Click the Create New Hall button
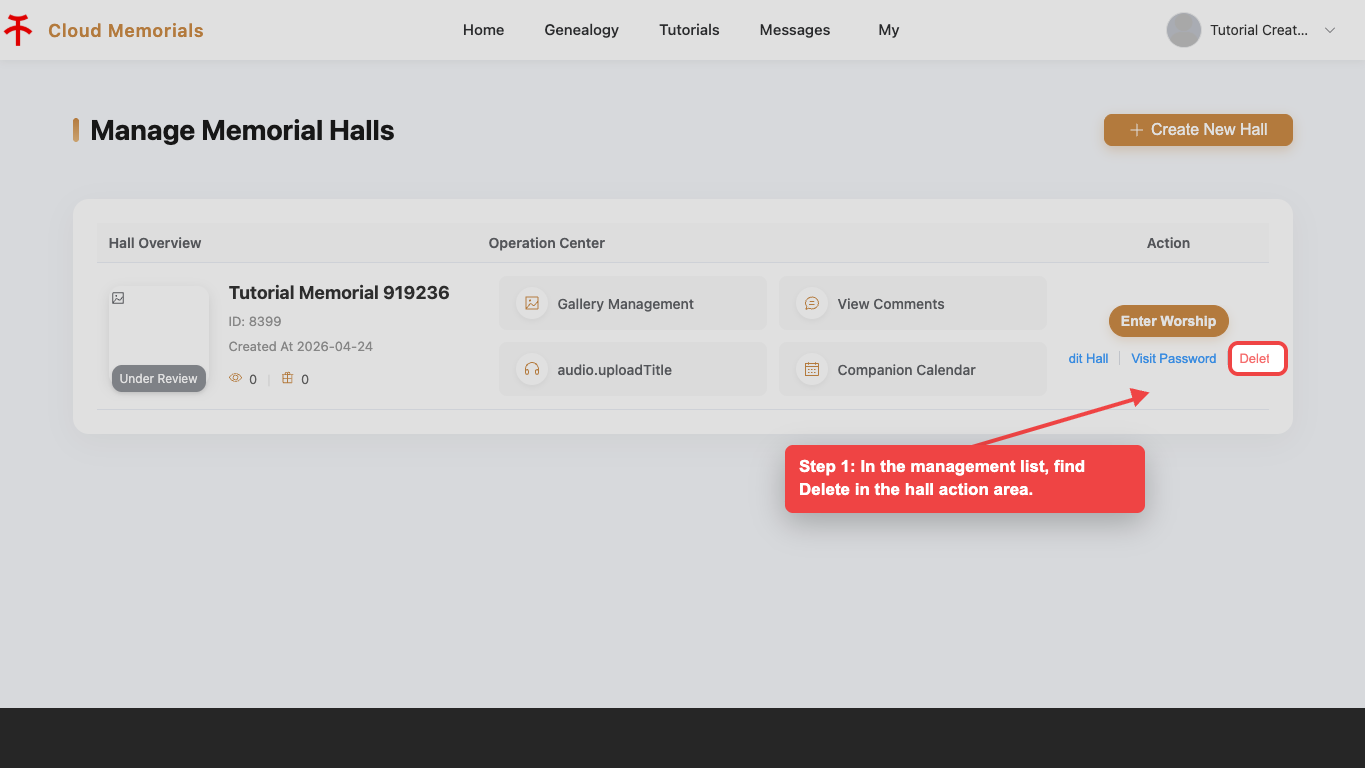The width and height of the screenshot is (1365, 768). (x=1198, y=130)
